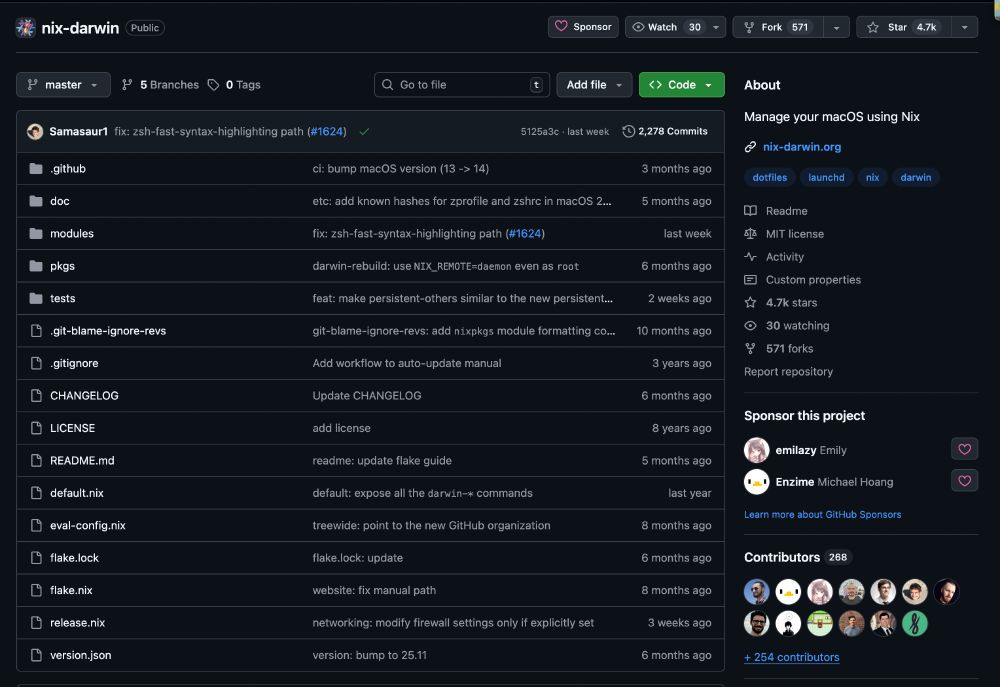Click Samasaur1 author avatar
1000x687 pixels.
click(35, 131)
